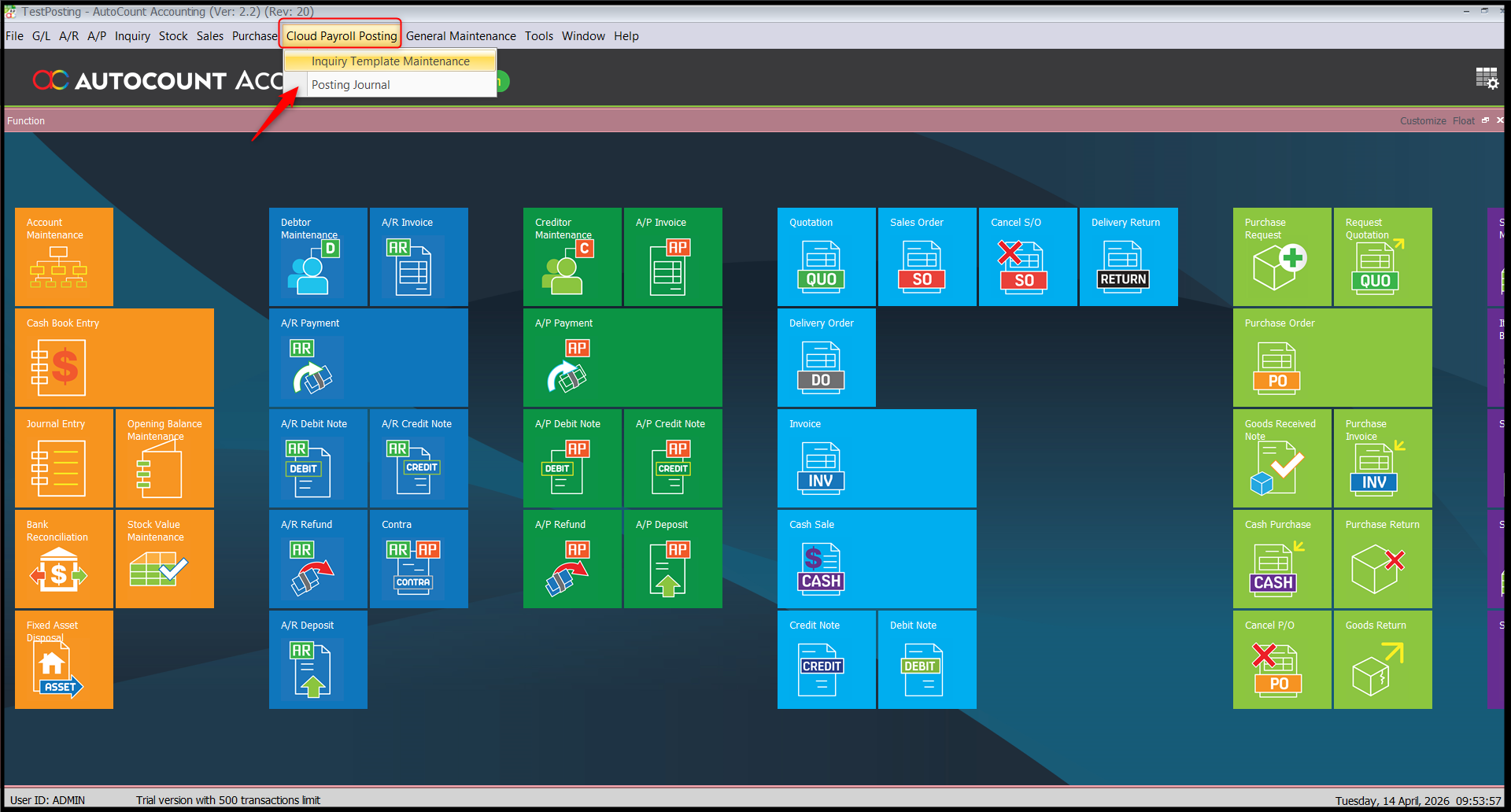1511x812 pixels.
Task: Open the sales Credit Note tile
Action: click(826, 659)
